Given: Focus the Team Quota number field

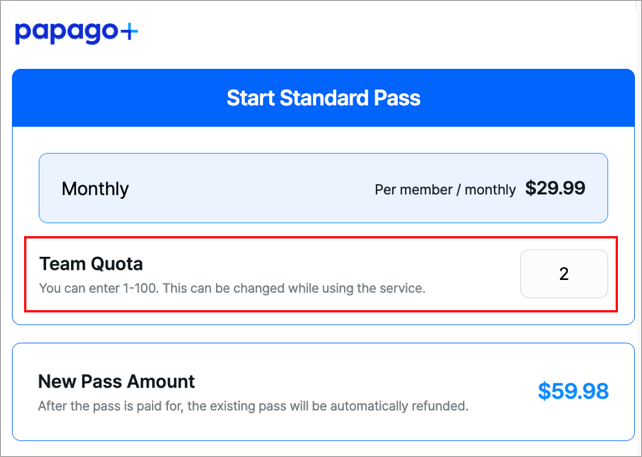Looking at the screenshot, I should point(563,274).
